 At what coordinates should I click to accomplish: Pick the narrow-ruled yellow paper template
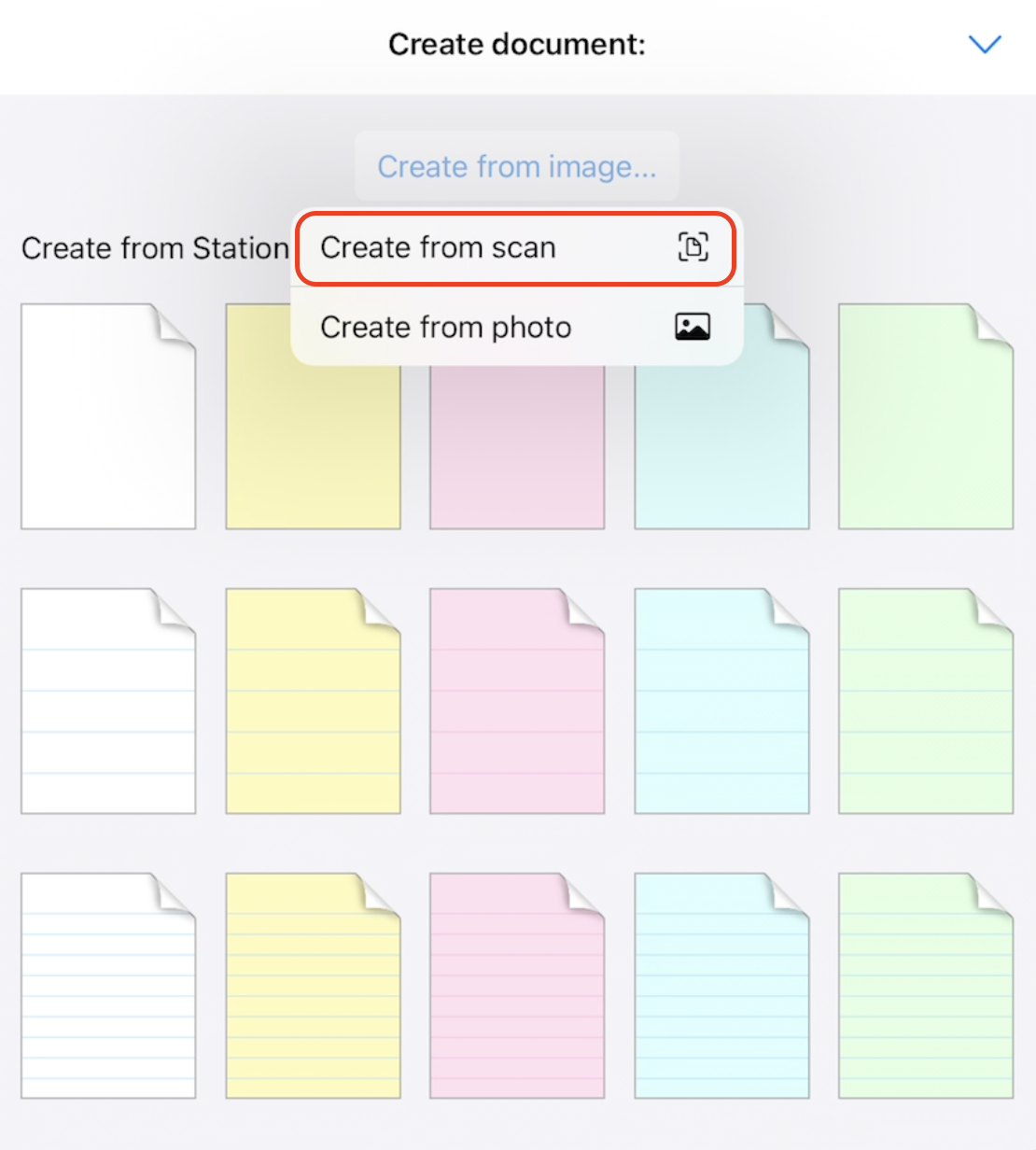pyautogui.click(x=313, y=985)
